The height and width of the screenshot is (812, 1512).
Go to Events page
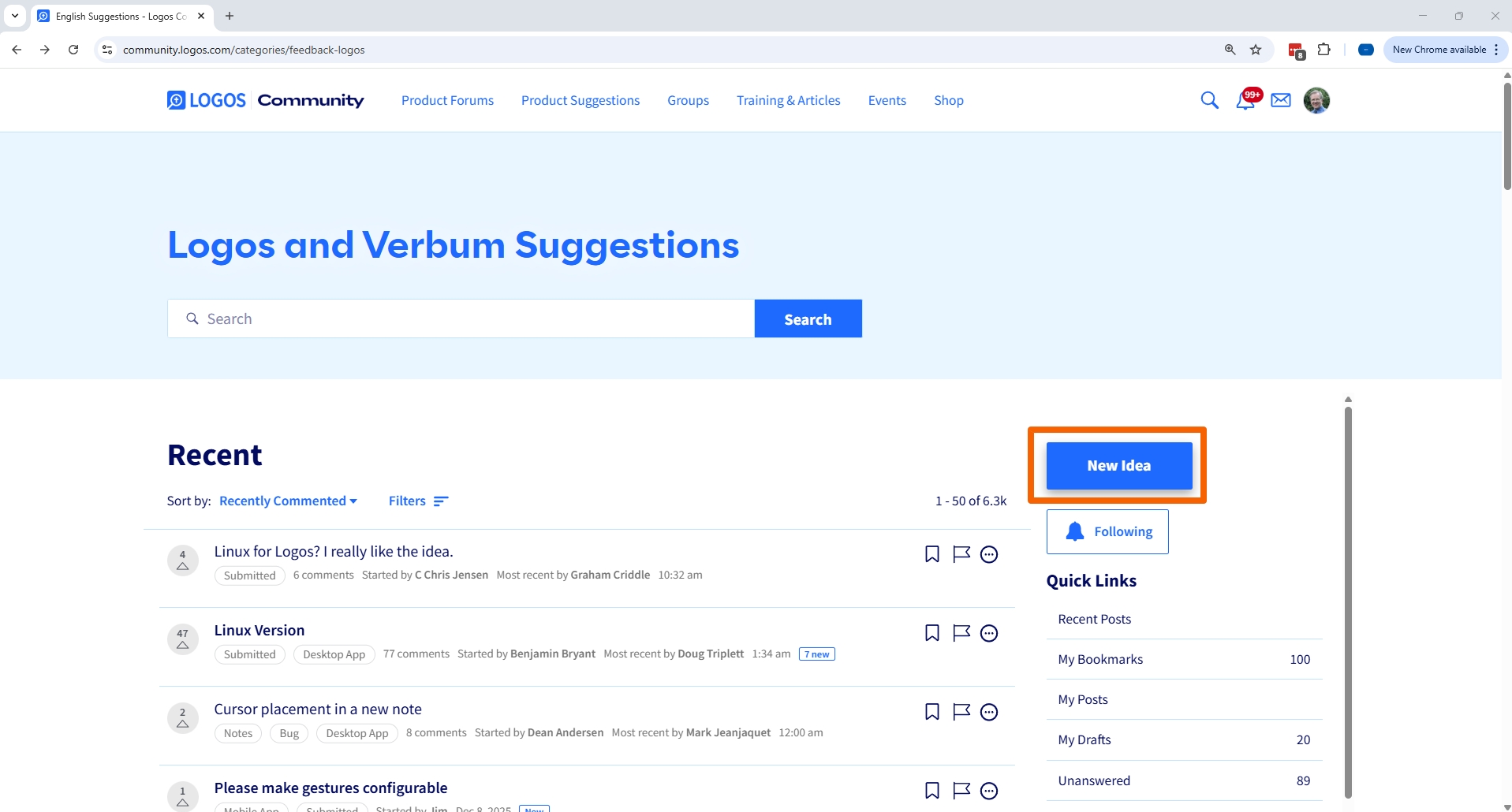point(887,100)
